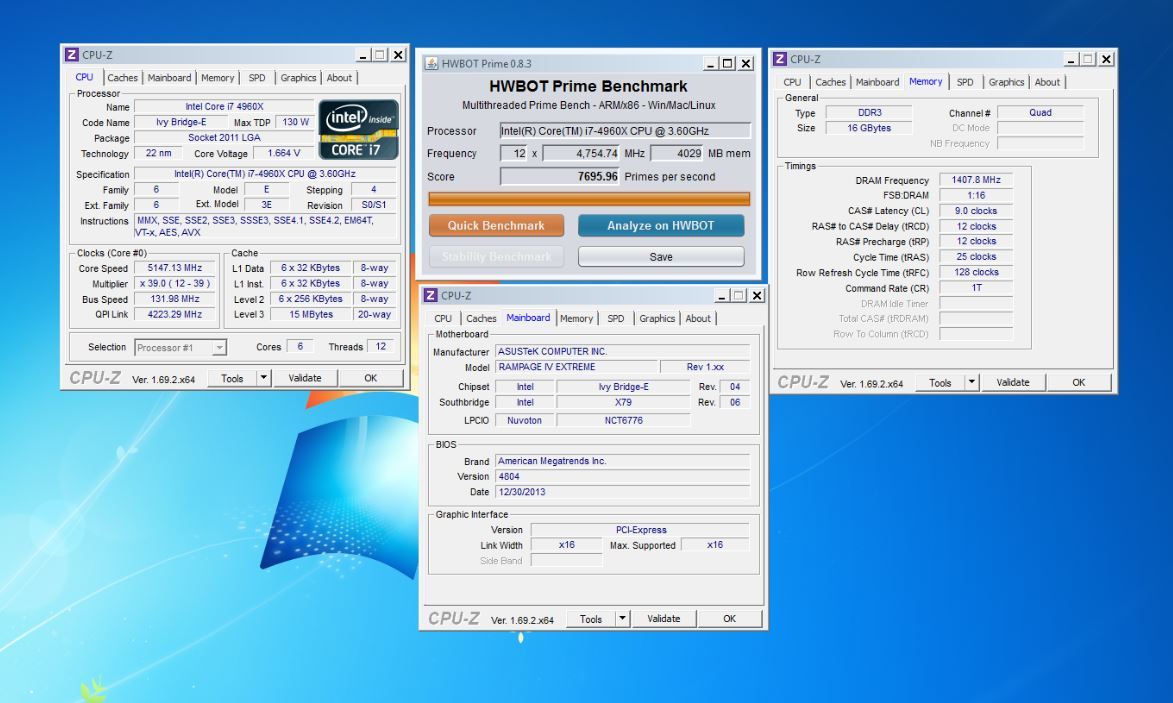Click Validate in the Memory CPU-Z window
Viewport: 1173px width, 703px height.
1013,382
